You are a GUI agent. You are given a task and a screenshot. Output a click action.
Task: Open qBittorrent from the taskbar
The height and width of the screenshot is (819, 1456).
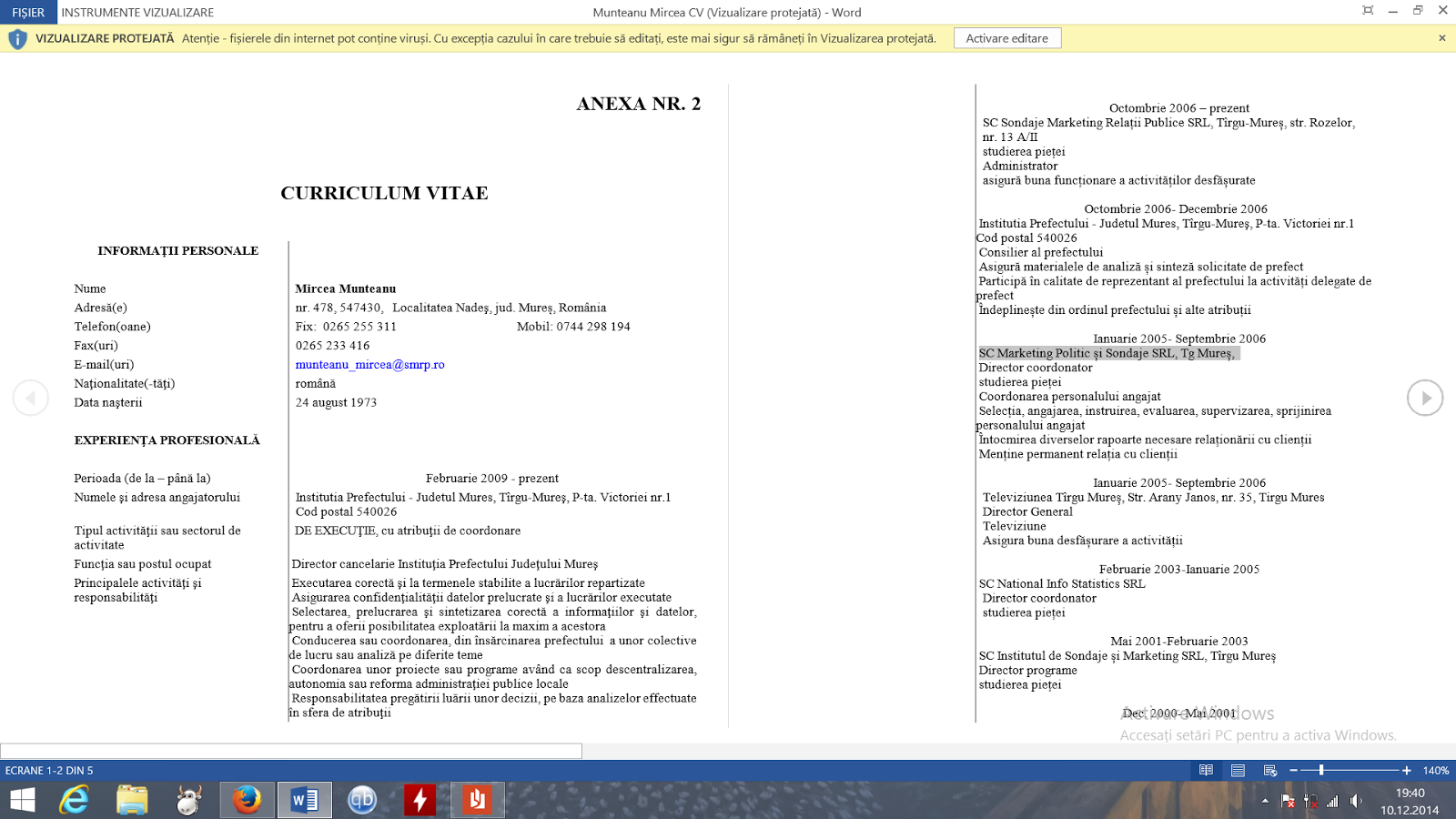pos(361,800)
